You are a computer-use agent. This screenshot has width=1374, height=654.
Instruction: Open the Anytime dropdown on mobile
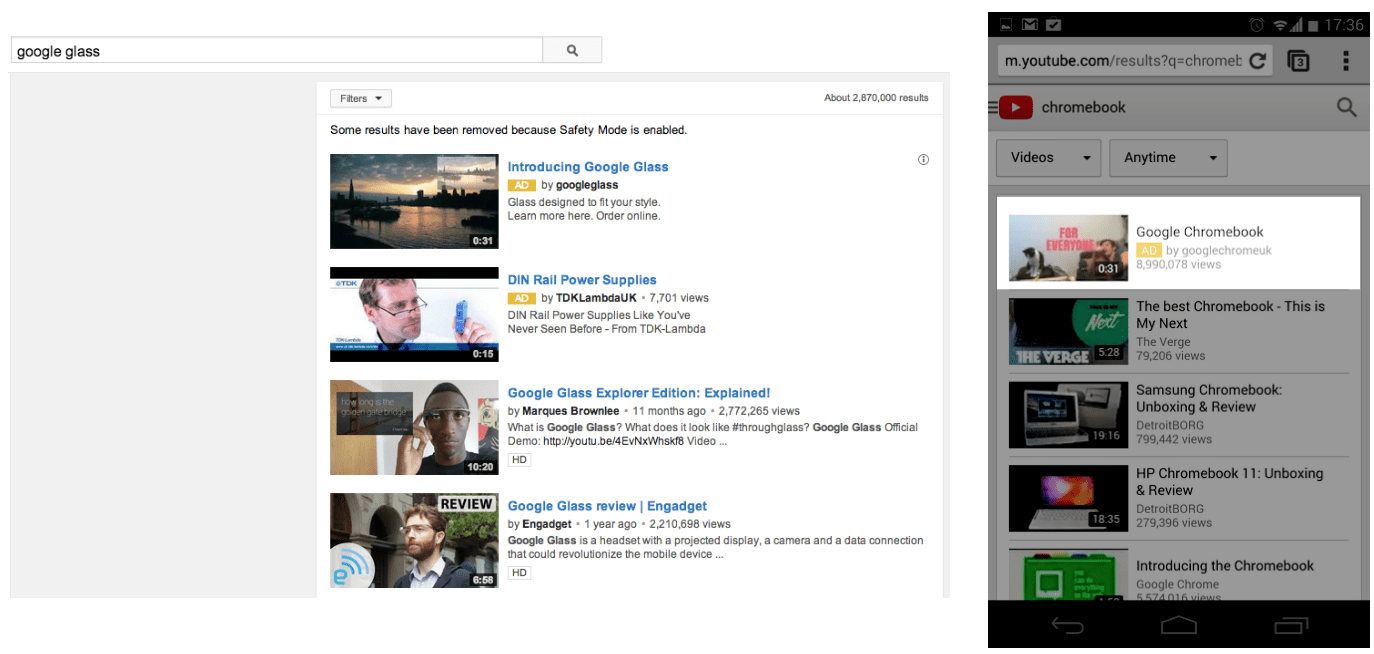pyautogui.click(x=1168, y=158)
